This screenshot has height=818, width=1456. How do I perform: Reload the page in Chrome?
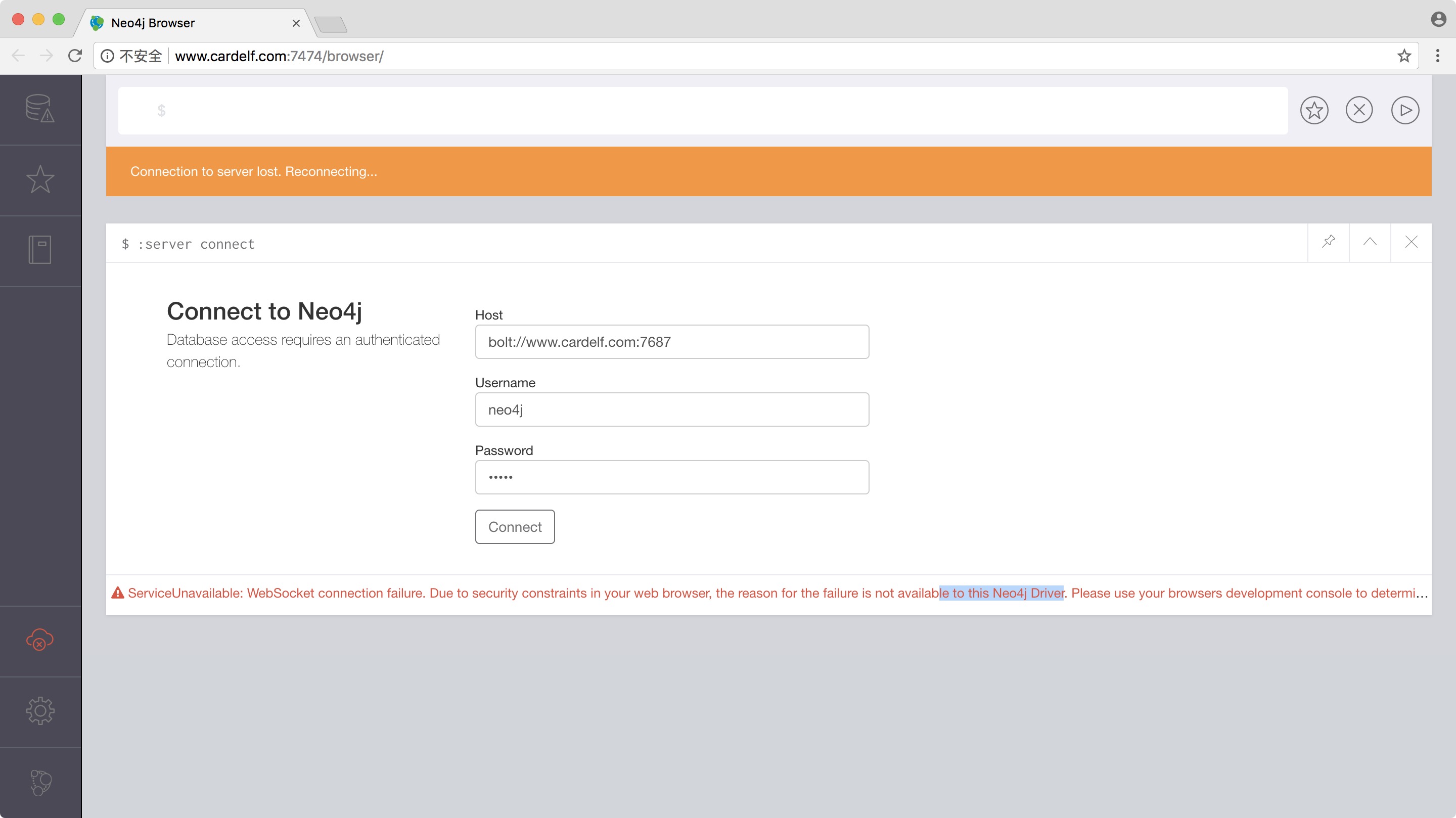pos(75,56)
